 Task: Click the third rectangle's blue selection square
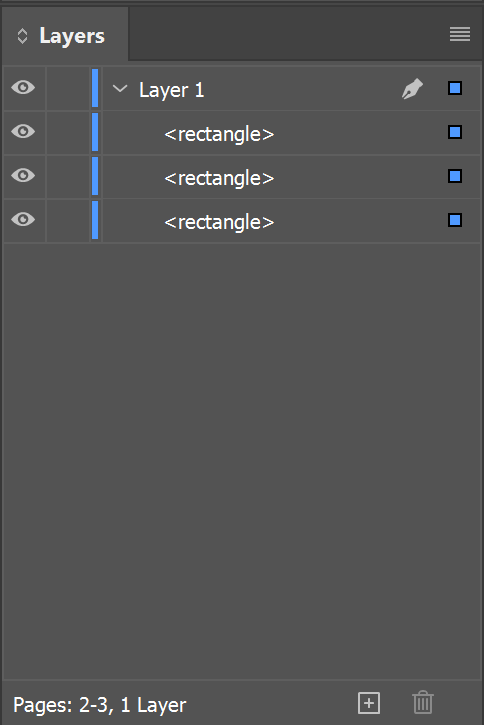pyautogui.click(x=455, y=220)
